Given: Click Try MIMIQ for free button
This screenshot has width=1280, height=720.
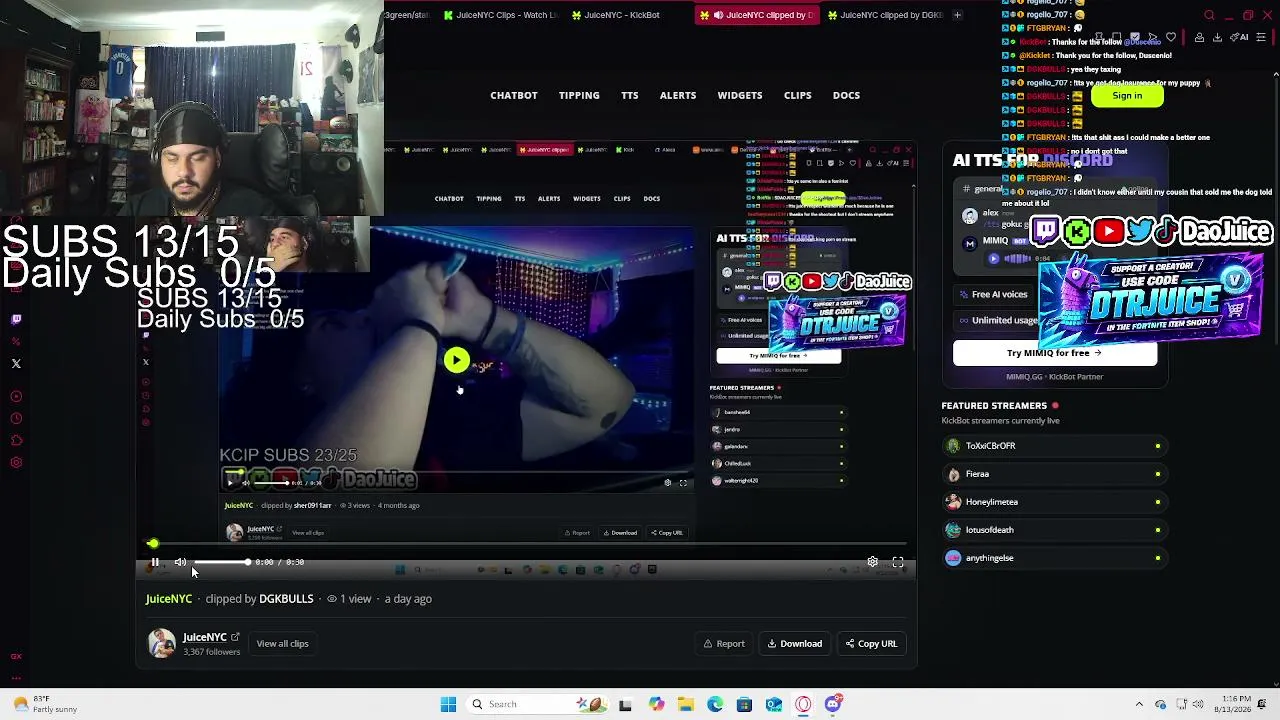Looking at the screenshot, I should click(1055, 353).
